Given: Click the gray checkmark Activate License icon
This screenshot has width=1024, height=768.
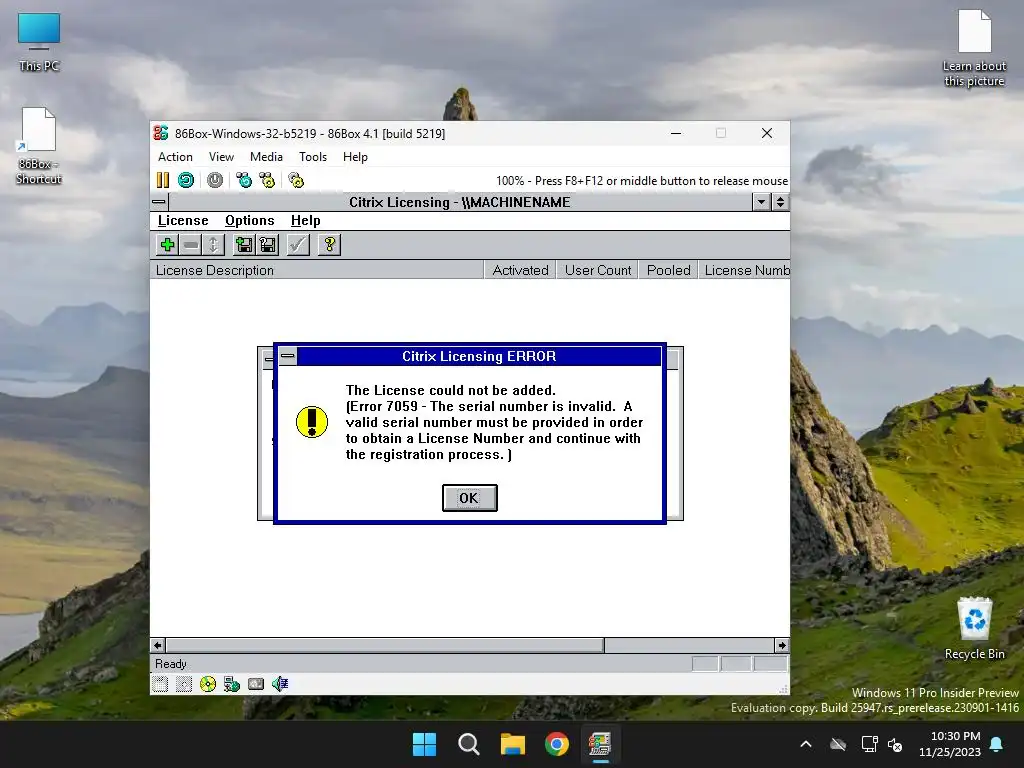Looking at the screenshot, I should [298, 245].
